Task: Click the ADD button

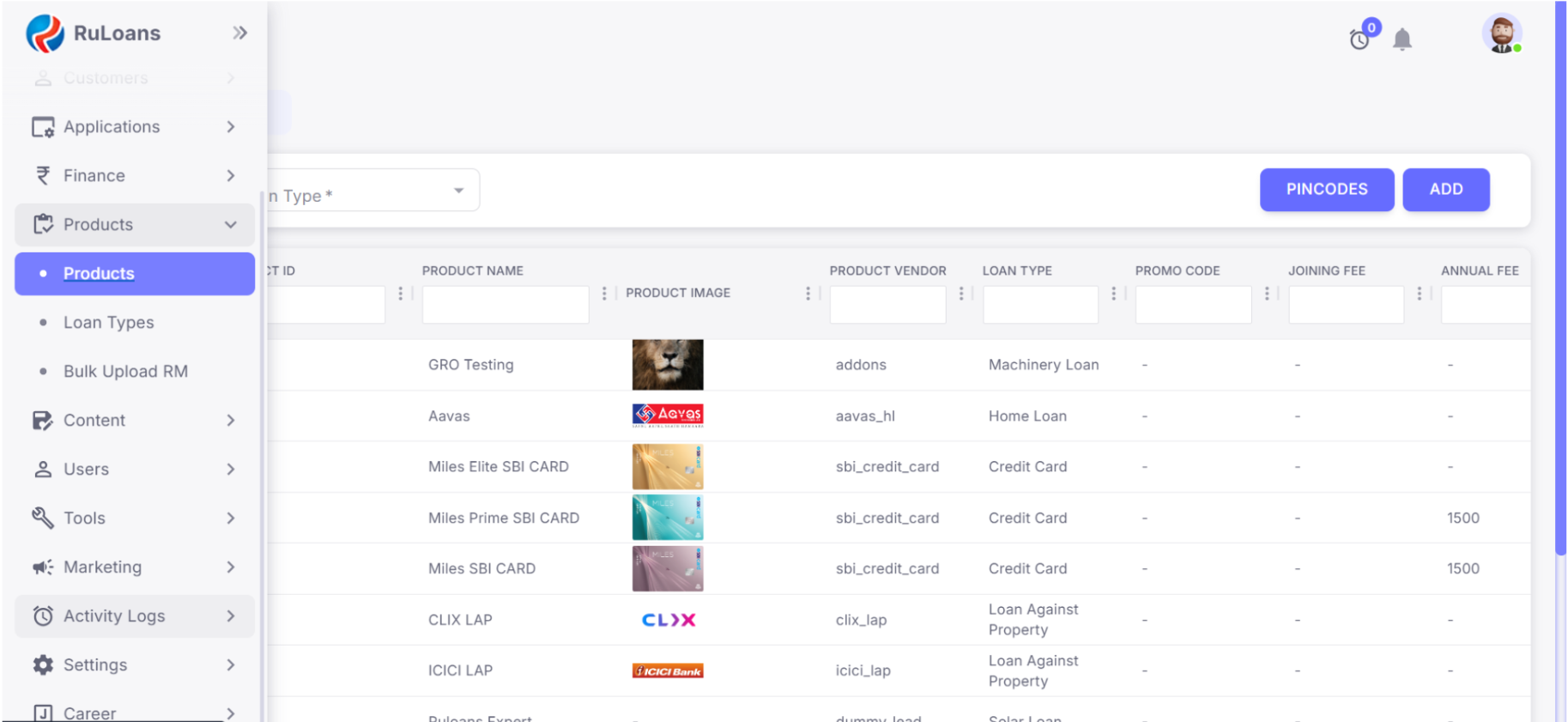Action: [x=1445, y=190]
